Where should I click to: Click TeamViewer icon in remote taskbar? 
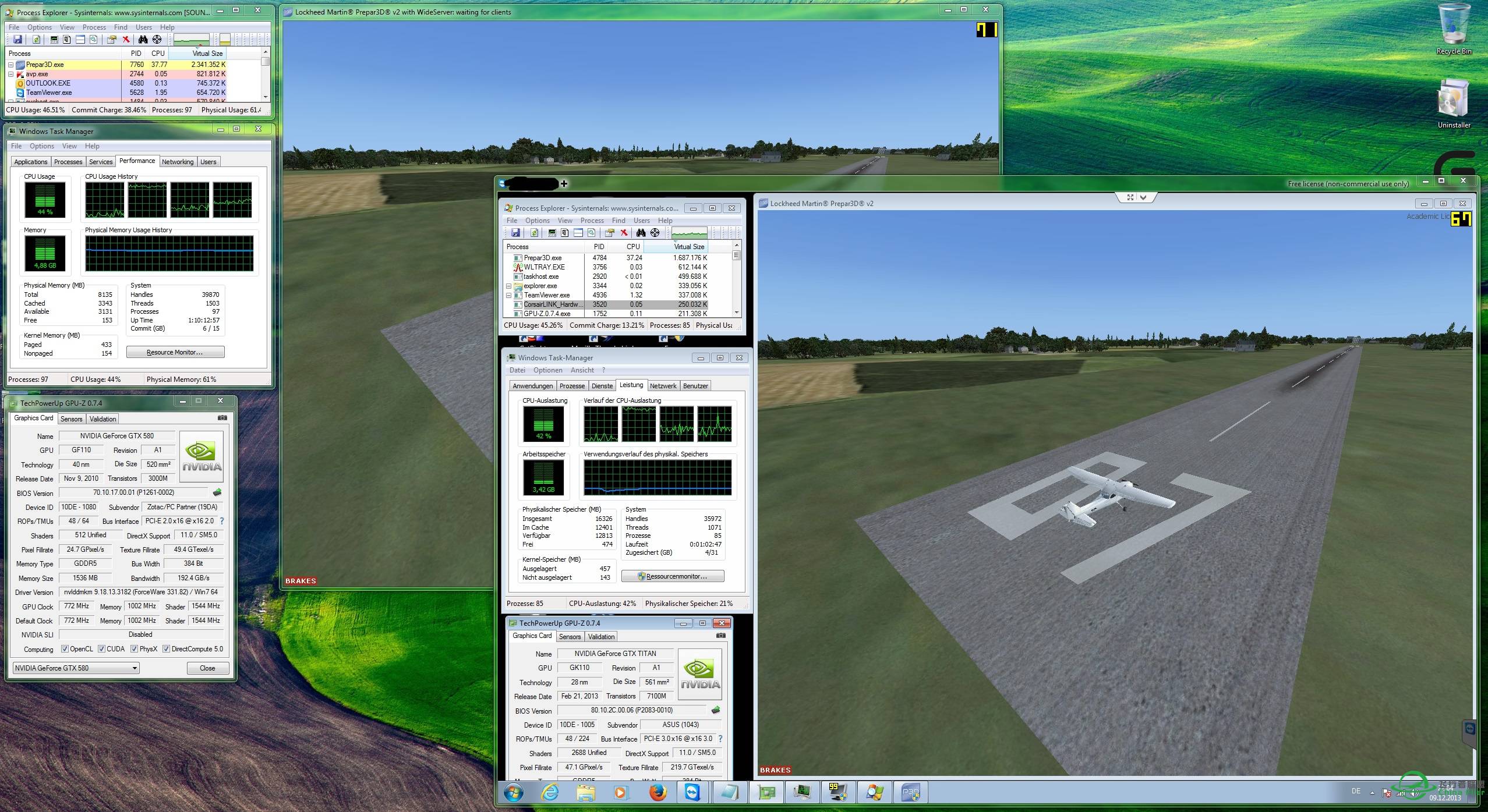tap(692, 793)
